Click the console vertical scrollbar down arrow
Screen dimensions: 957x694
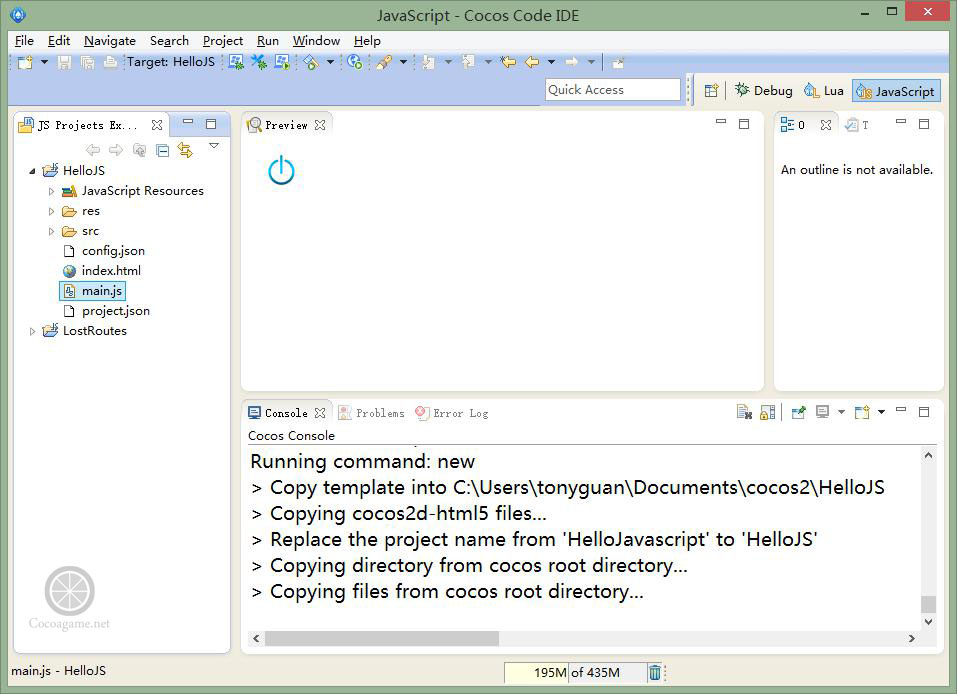pos(928,622)
